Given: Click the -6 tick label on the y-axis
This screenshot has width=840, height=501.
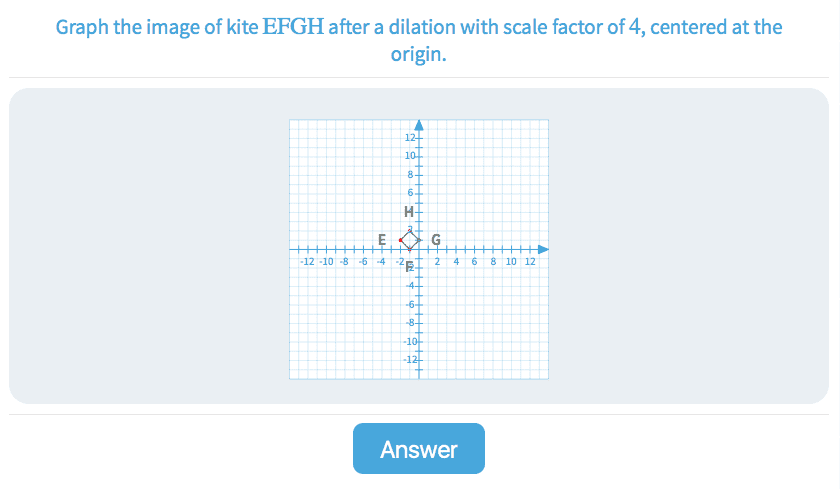Looking at the screenshot, I should point(411,304).
